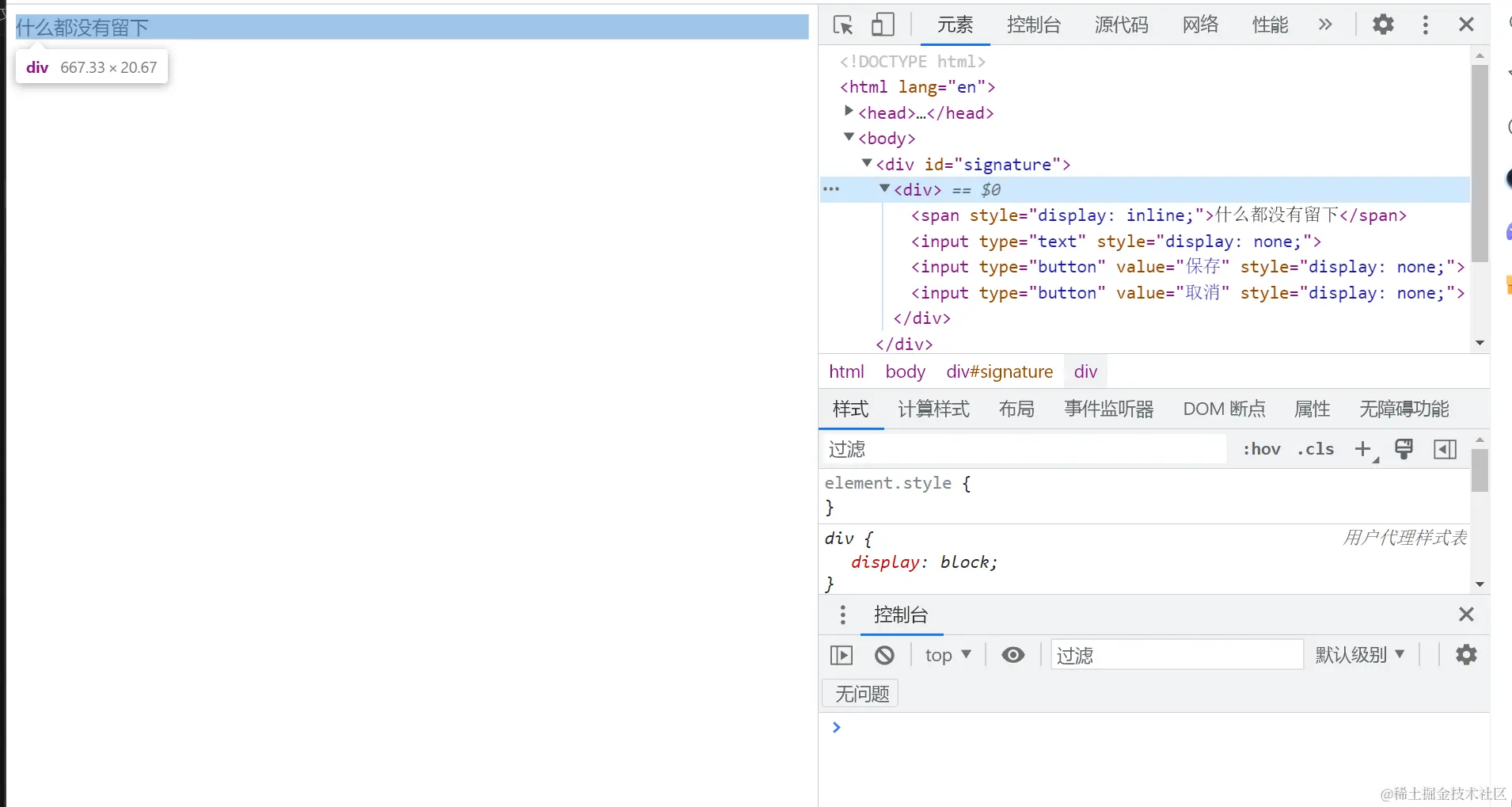1512x807 pixels.
Task: Open the 源代码 (Sources) tab
Action: 1121,25
